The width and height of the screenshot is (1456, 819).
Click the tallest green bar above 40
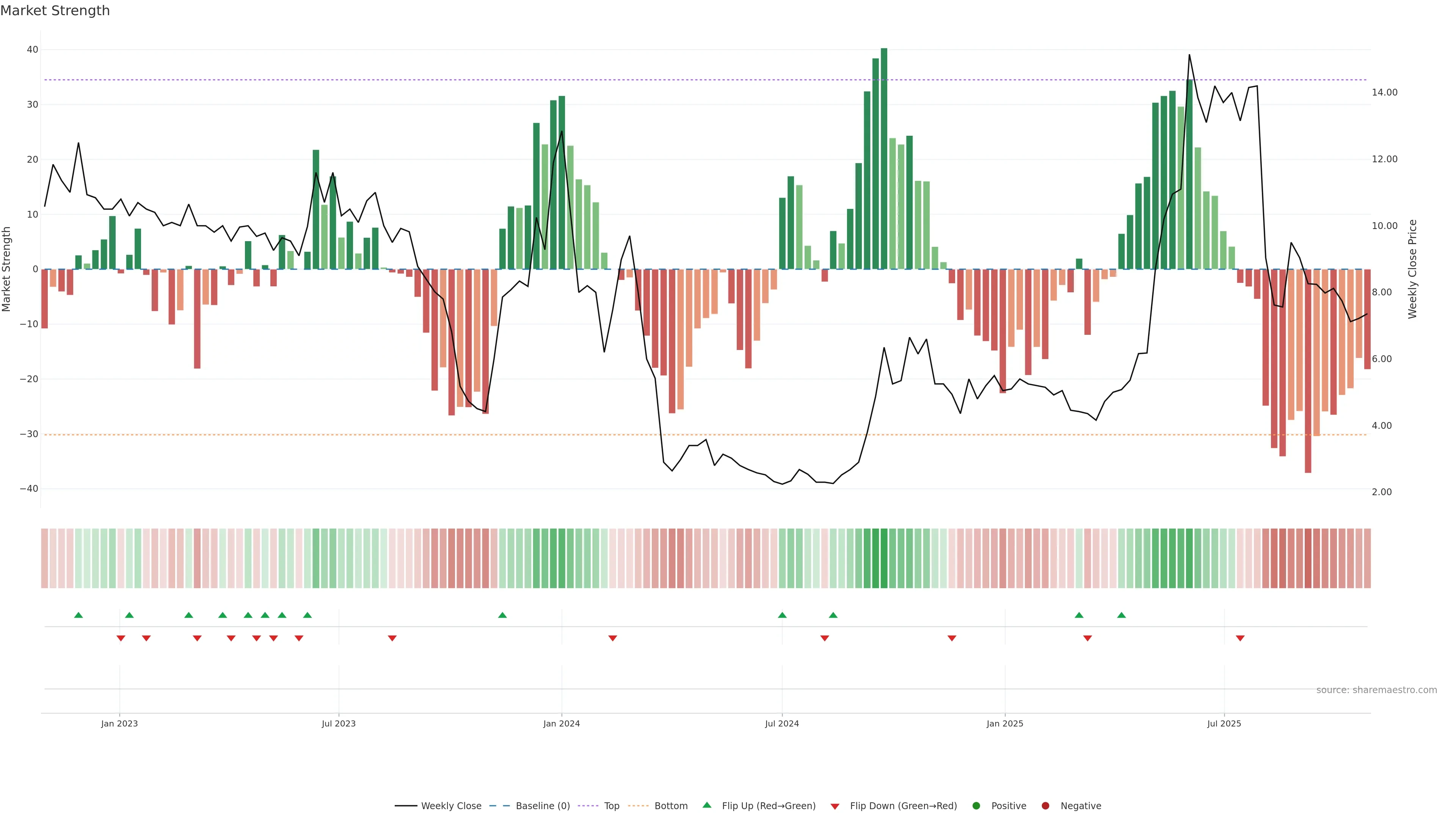point(884,158)
